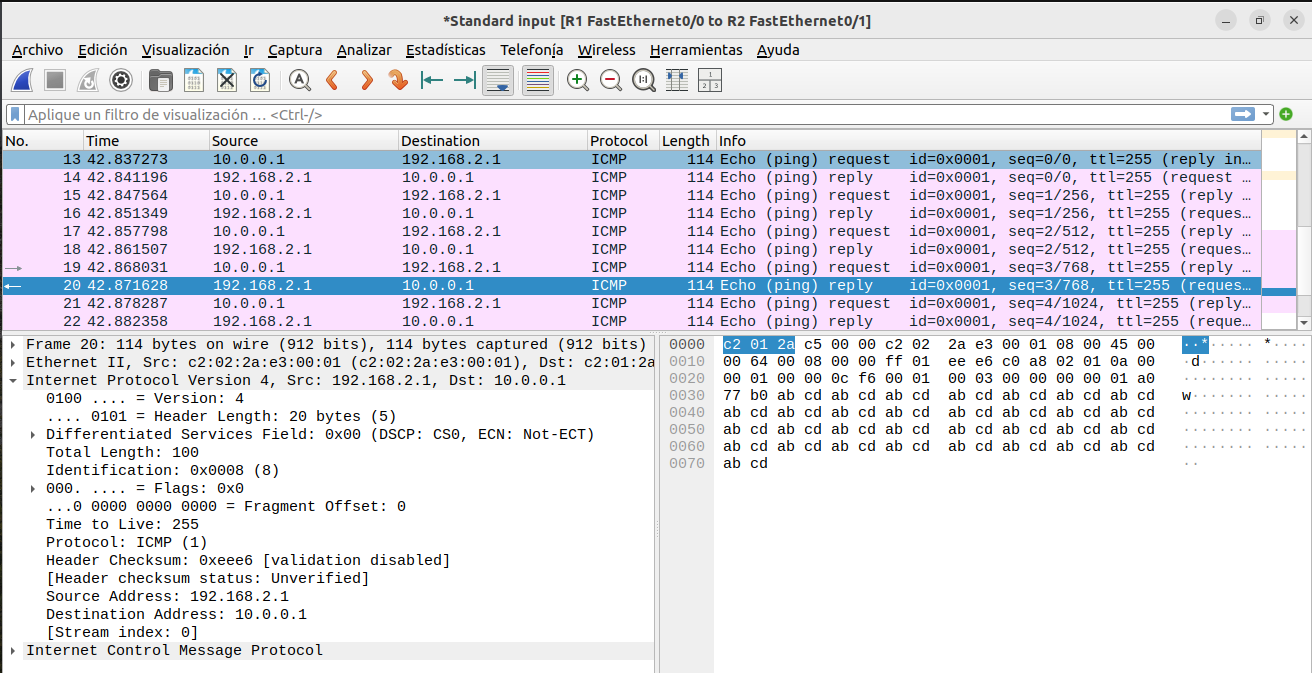The height and width of the screenshot is (673, 1312).
Task: Sort packets by the Source column
Action: (x=304, y=141)
